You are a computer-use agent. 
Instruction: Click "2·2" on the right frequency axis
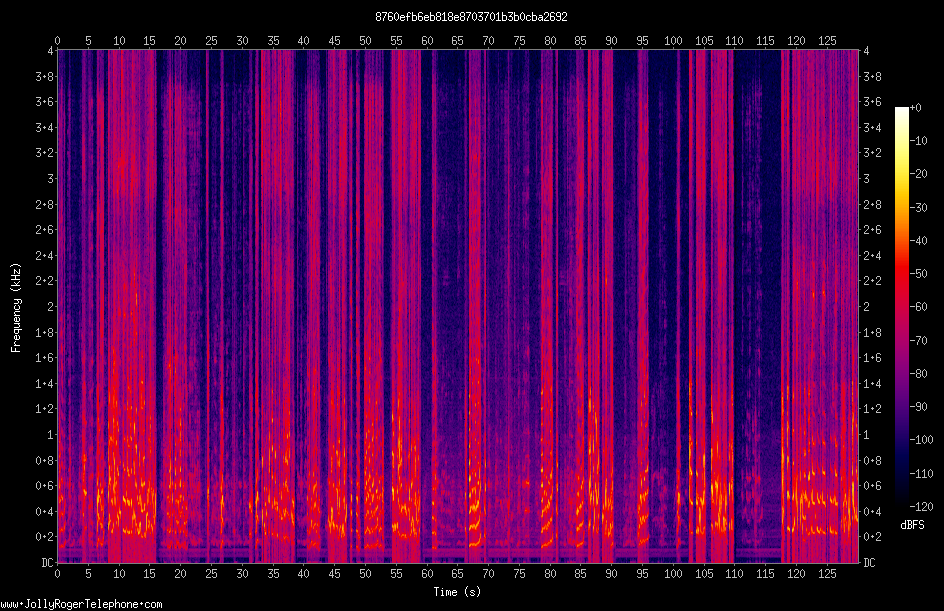[x=872, y=281]
